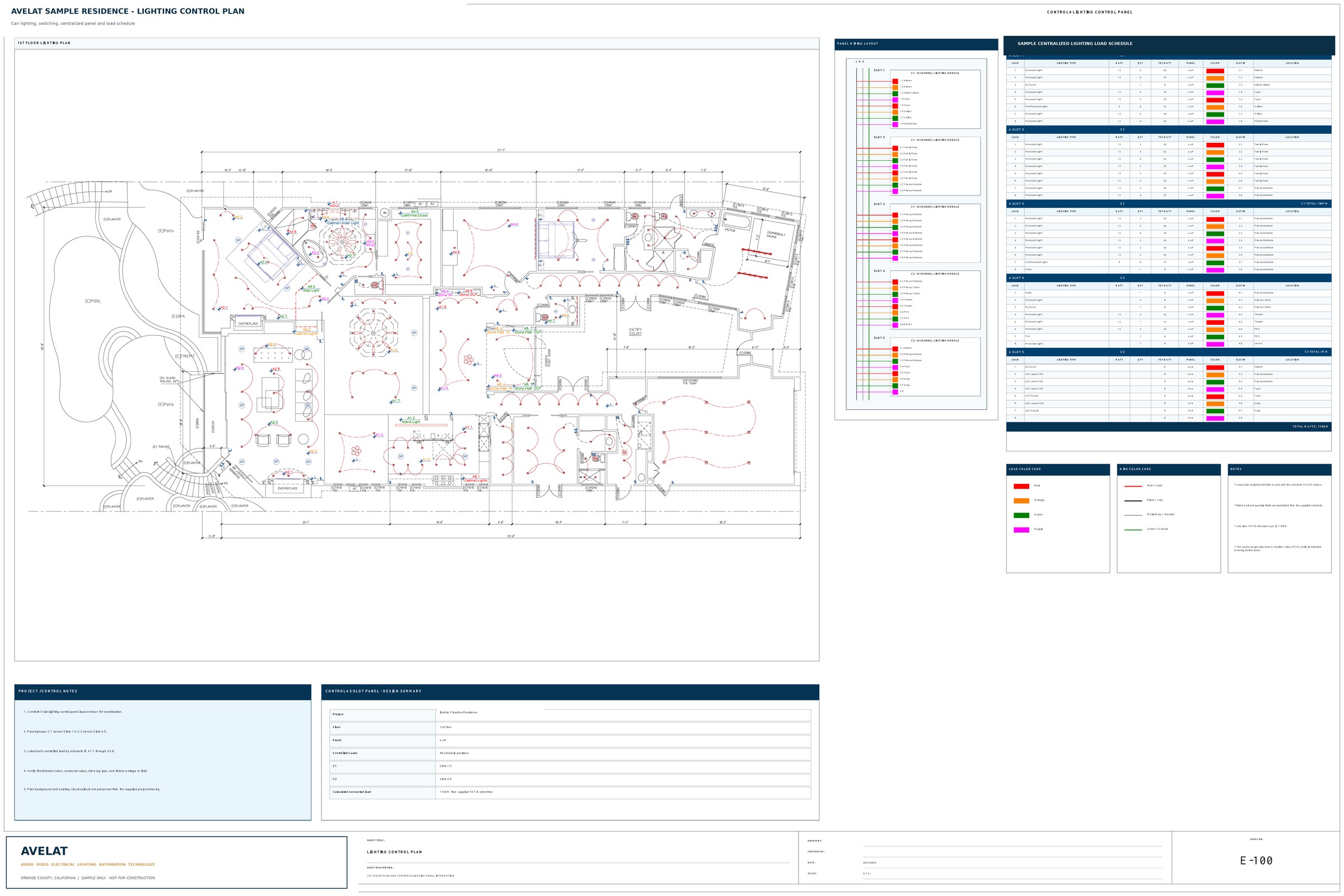Image resolution: width=1344 pixels, height=896 pixels.
Task: Click the 'E-100' sheet number
Action: 1256,861
